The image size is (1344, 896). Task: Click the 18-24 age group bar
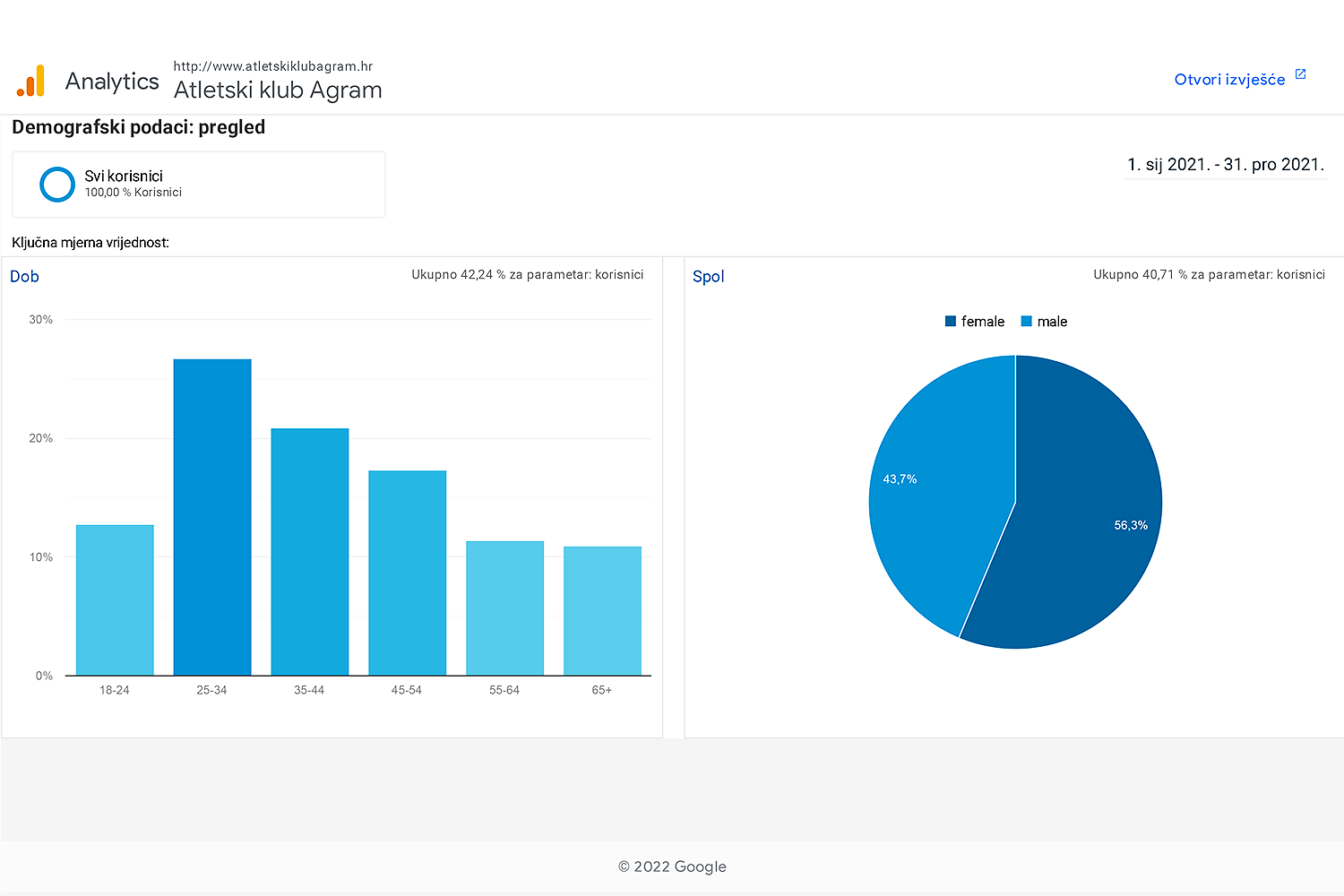[x=115, y=600]
